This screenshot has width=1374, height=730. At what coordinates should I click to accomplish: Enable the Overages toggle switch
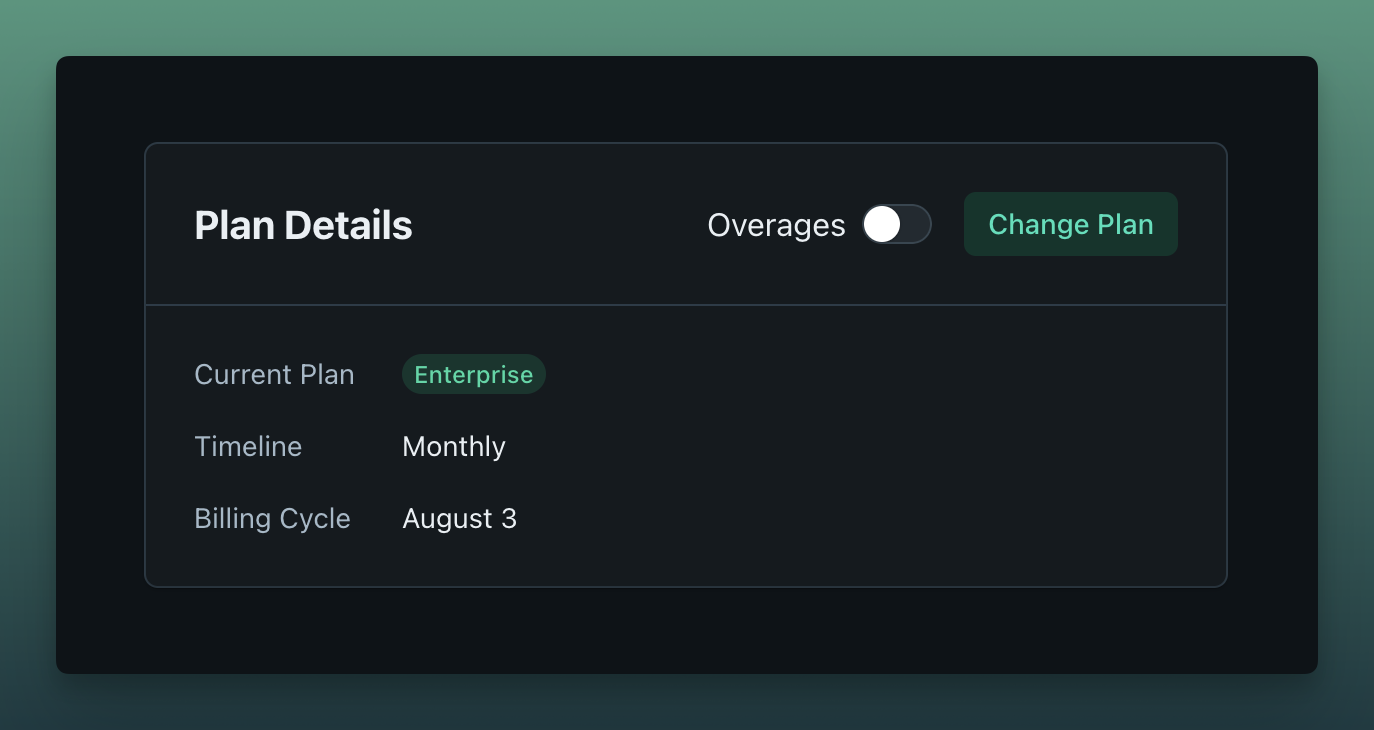click(x=897, y=225)
